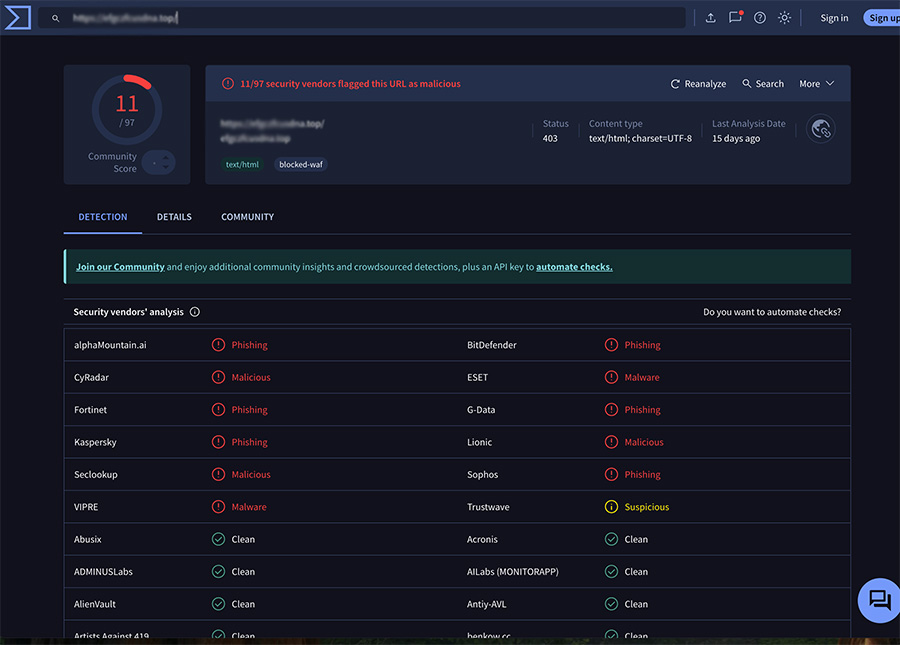Click Do you want to automate checks?
Image resolution: width=900 pixels, height=645 pixels.
pos(772,312)
